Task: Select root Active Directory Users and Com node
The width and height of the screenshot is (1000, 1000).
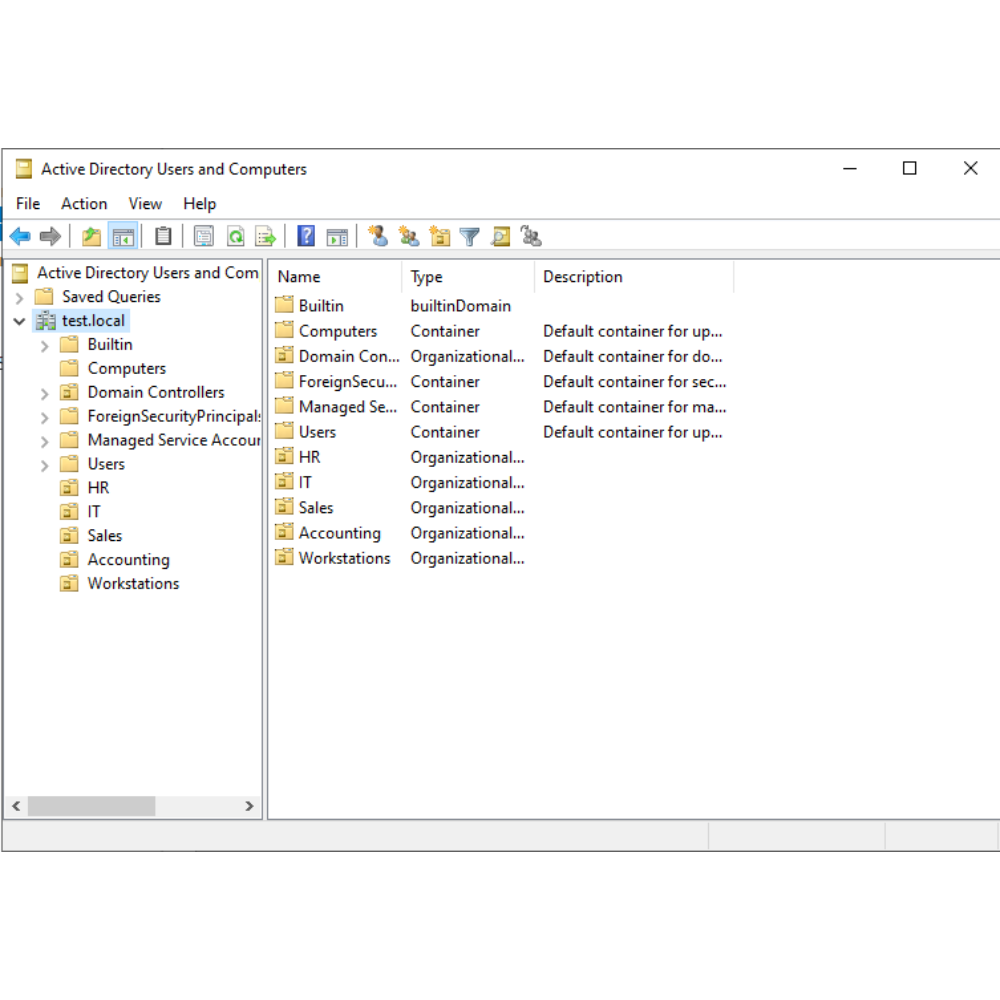Action: 147,273
